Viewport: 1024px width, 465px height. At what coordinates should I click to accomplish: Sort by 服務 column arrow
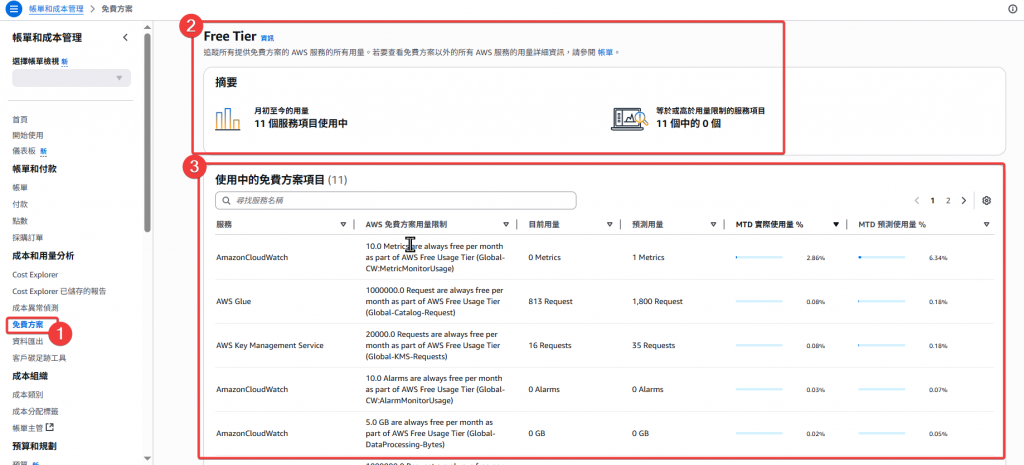343,224
